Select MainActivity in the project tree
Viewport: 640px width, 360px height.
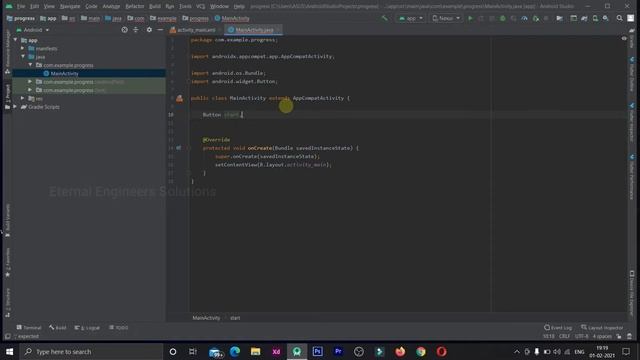click(x=64, y=73)
